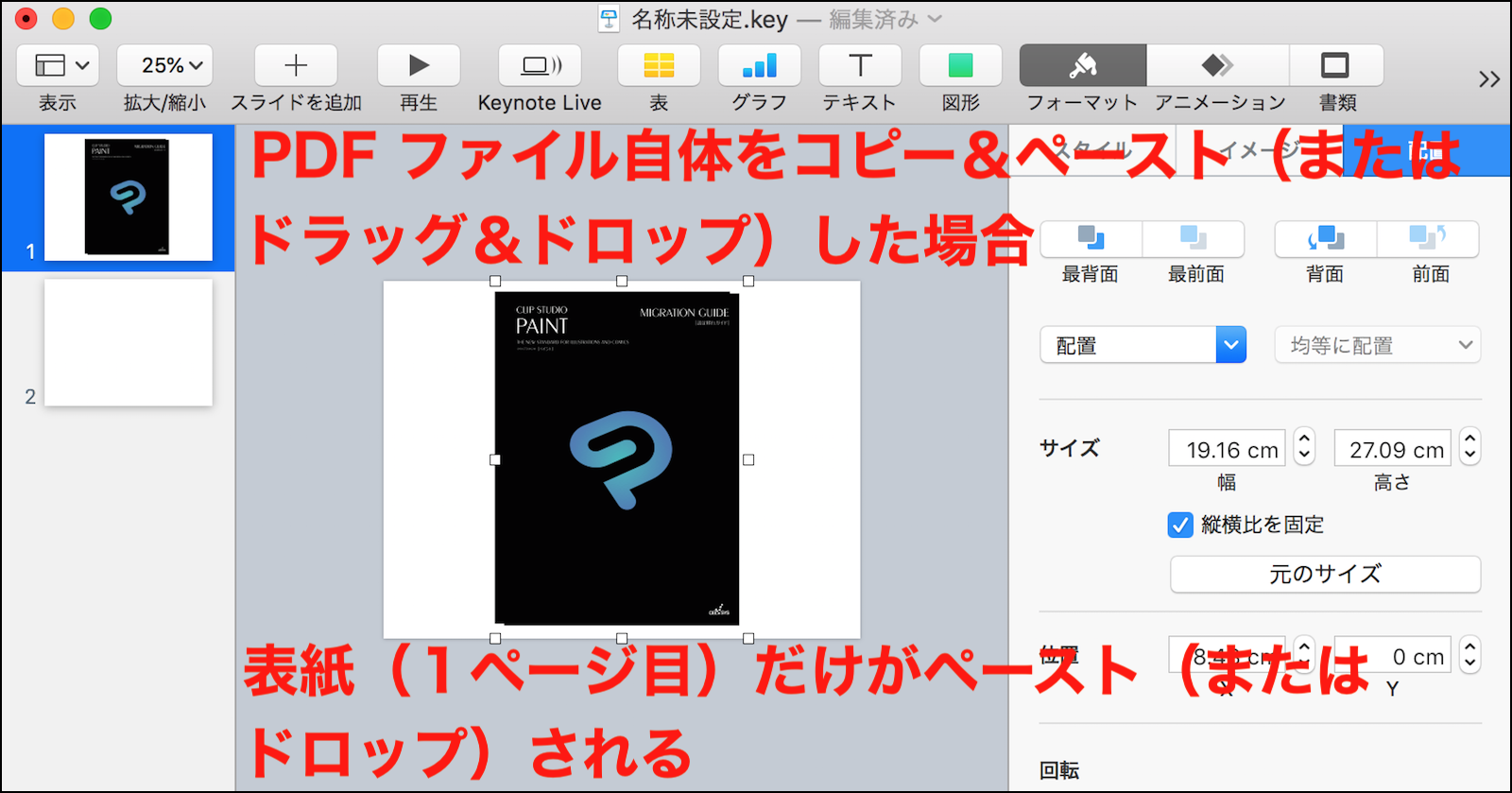
Task: Click the Keynote document icon in title bar
Action: coord(610,19)
